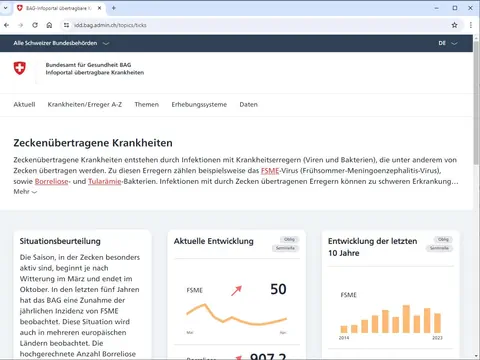Click the address bar URL

point(110,25)
